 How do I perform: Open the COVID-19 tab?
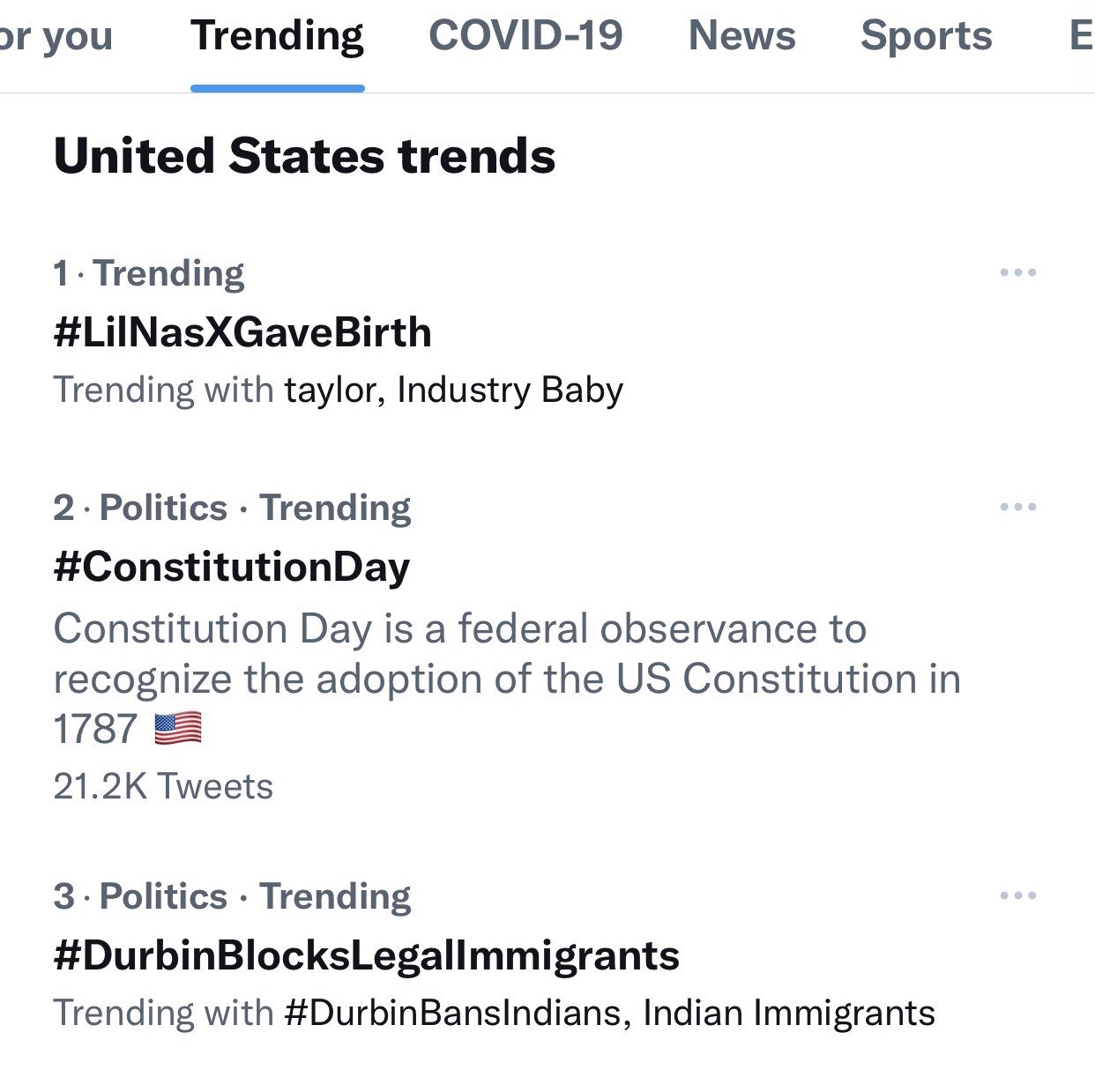[x=525, y=37]
